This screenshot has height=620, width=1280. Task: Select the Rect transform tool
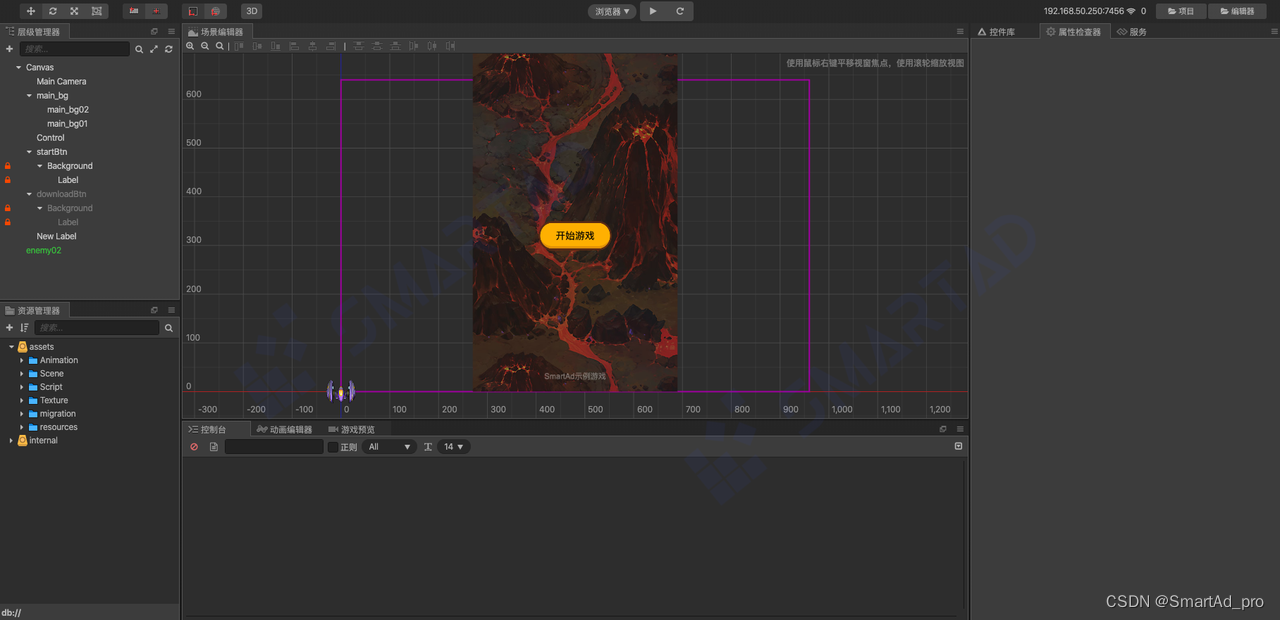(x=97, y=11)
